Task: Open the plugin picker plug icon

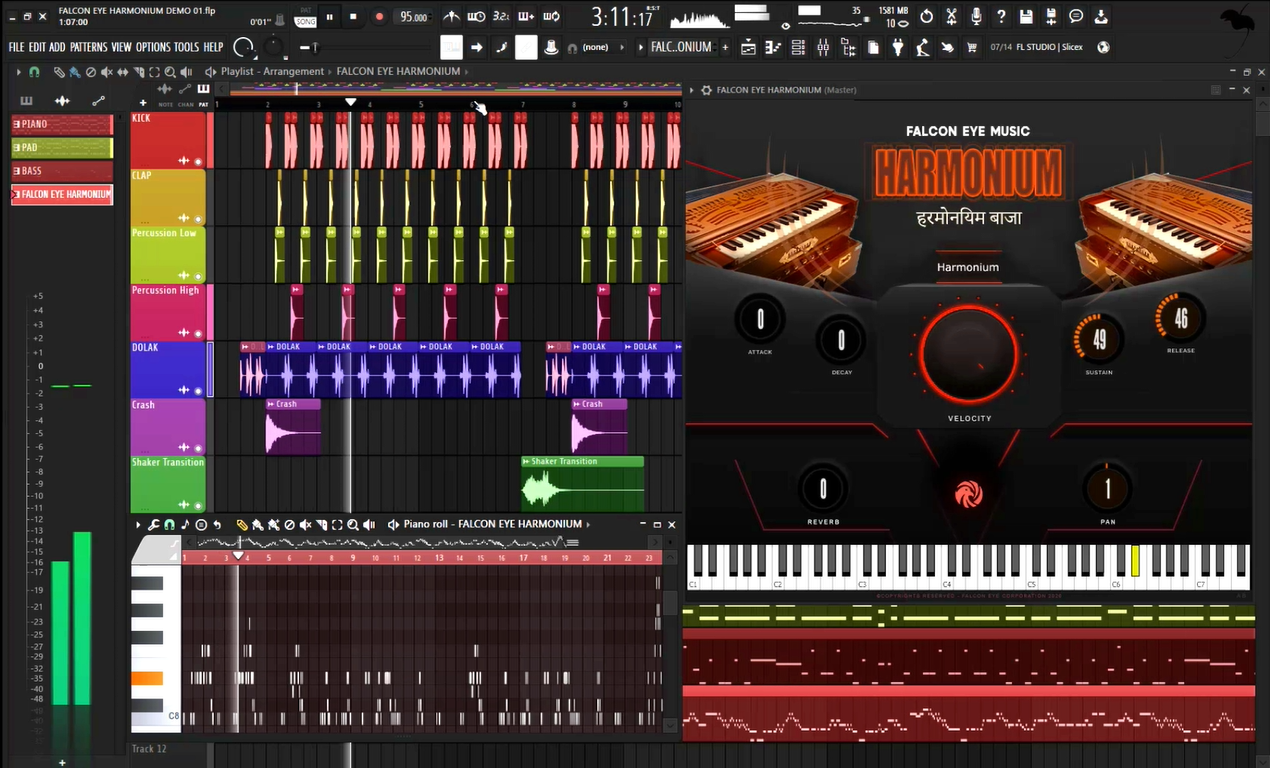Action: [897, 47]
